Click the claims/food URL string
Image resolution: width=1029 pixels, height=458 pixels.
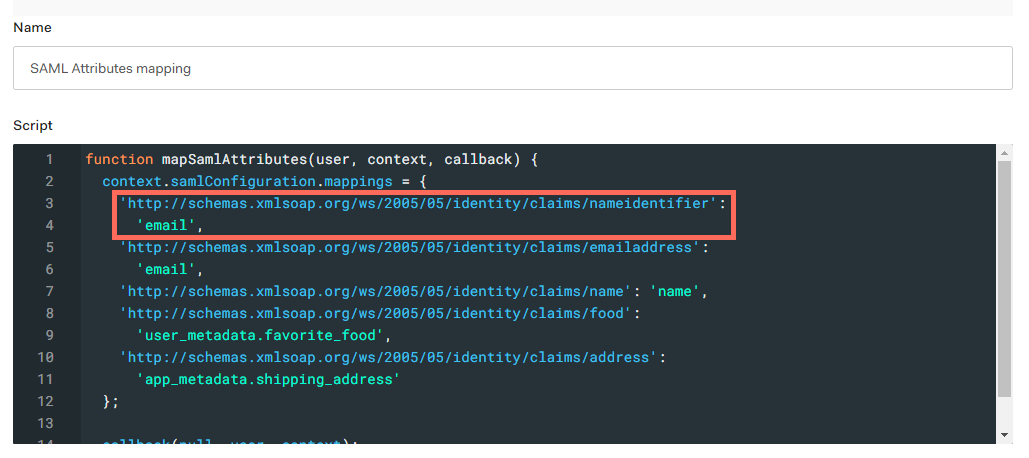[376, 314]
